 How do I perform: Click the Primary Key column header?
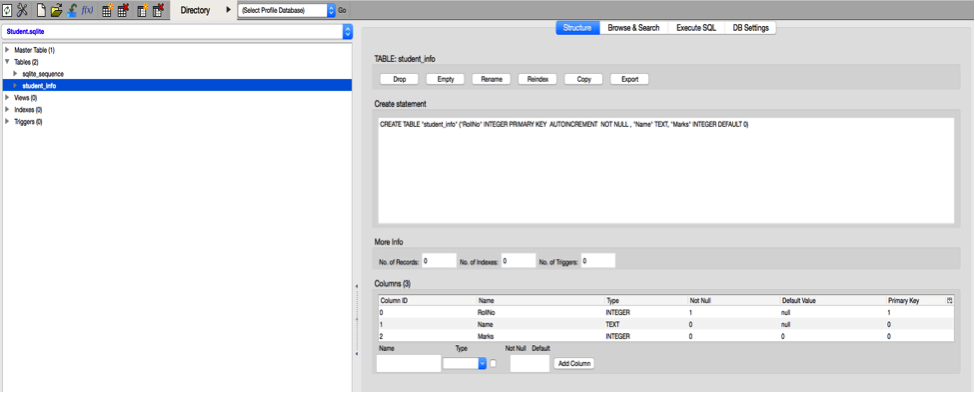click(915, 300)
